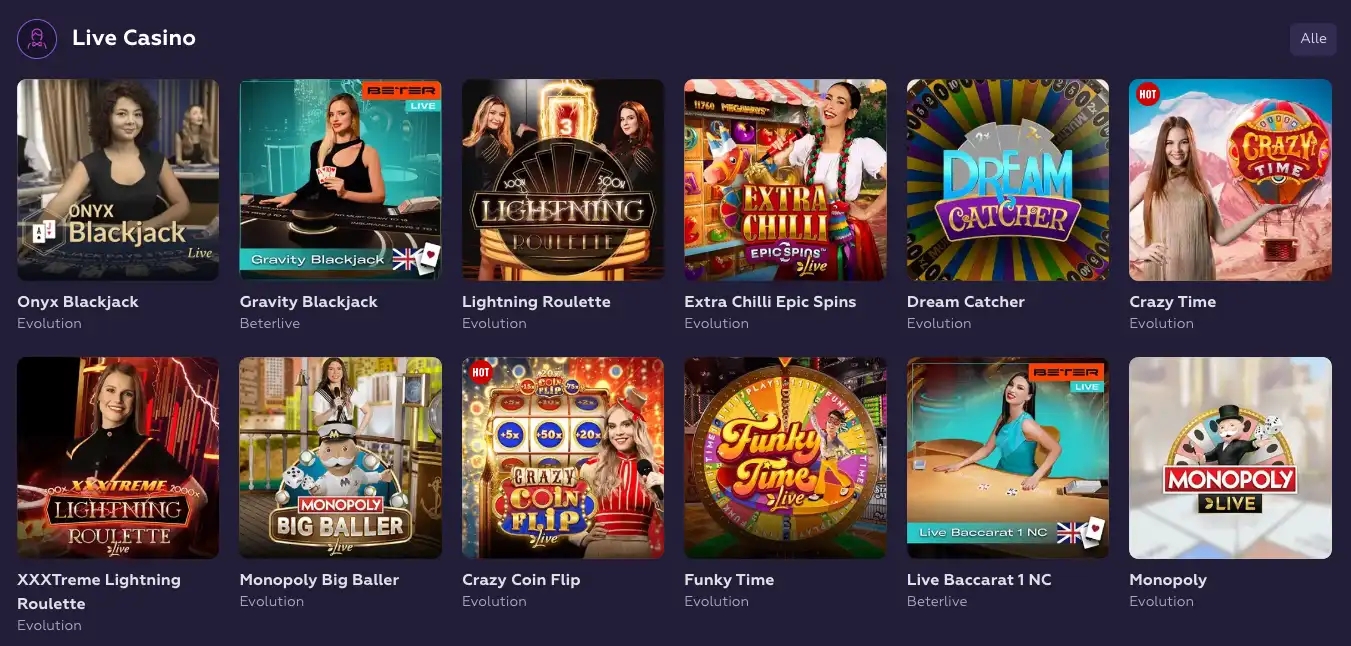The width and height of the screenshot is (1351, 646).
Task: Click the Crazy Time title link
Action: tap(1172, 301)
